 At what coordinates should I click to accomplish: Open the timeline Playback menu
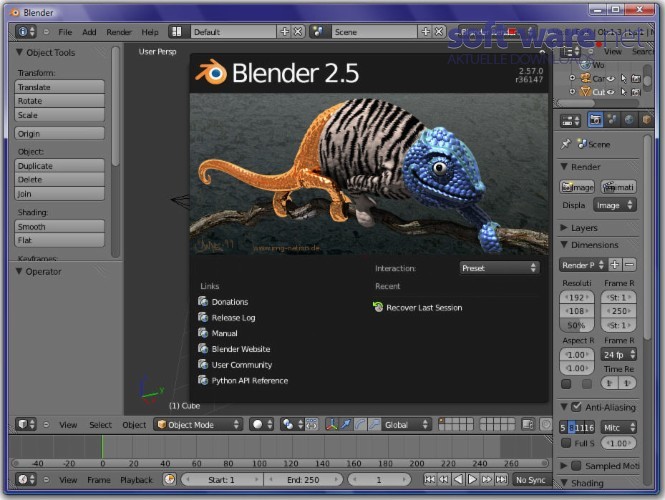tap(136, 480)
